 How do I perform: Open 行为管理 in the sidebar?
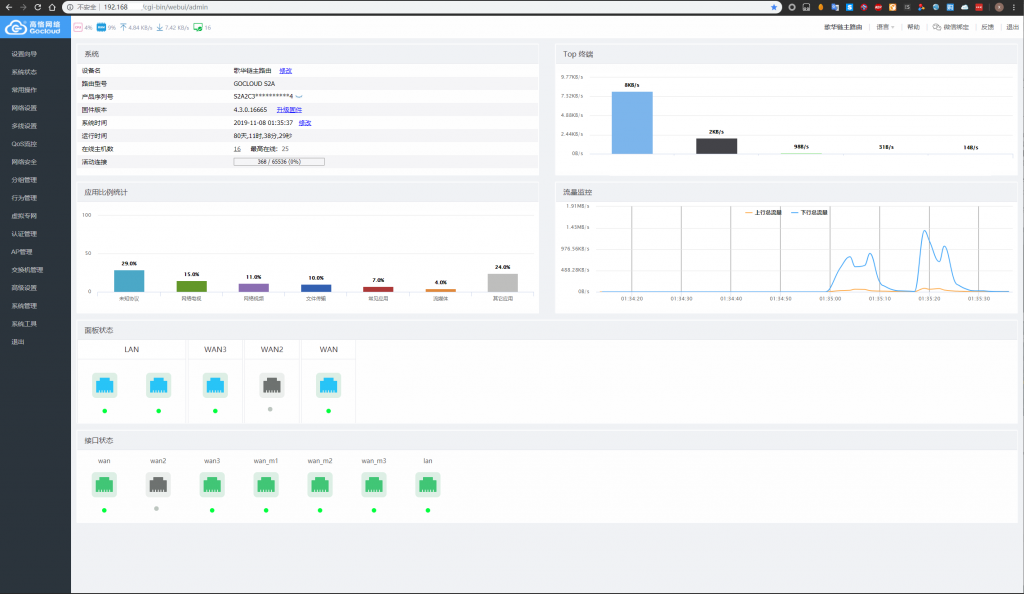[24, 198]
